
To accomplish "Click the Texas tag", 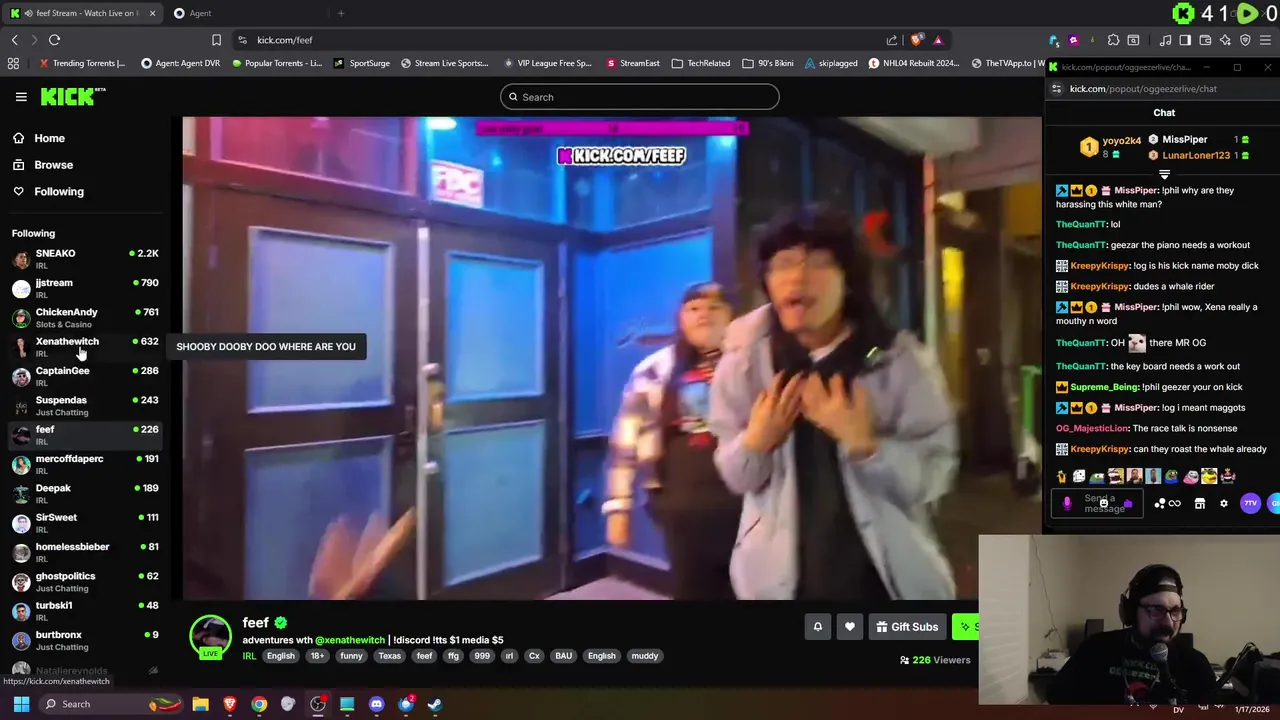I will (x=389, y=656).
